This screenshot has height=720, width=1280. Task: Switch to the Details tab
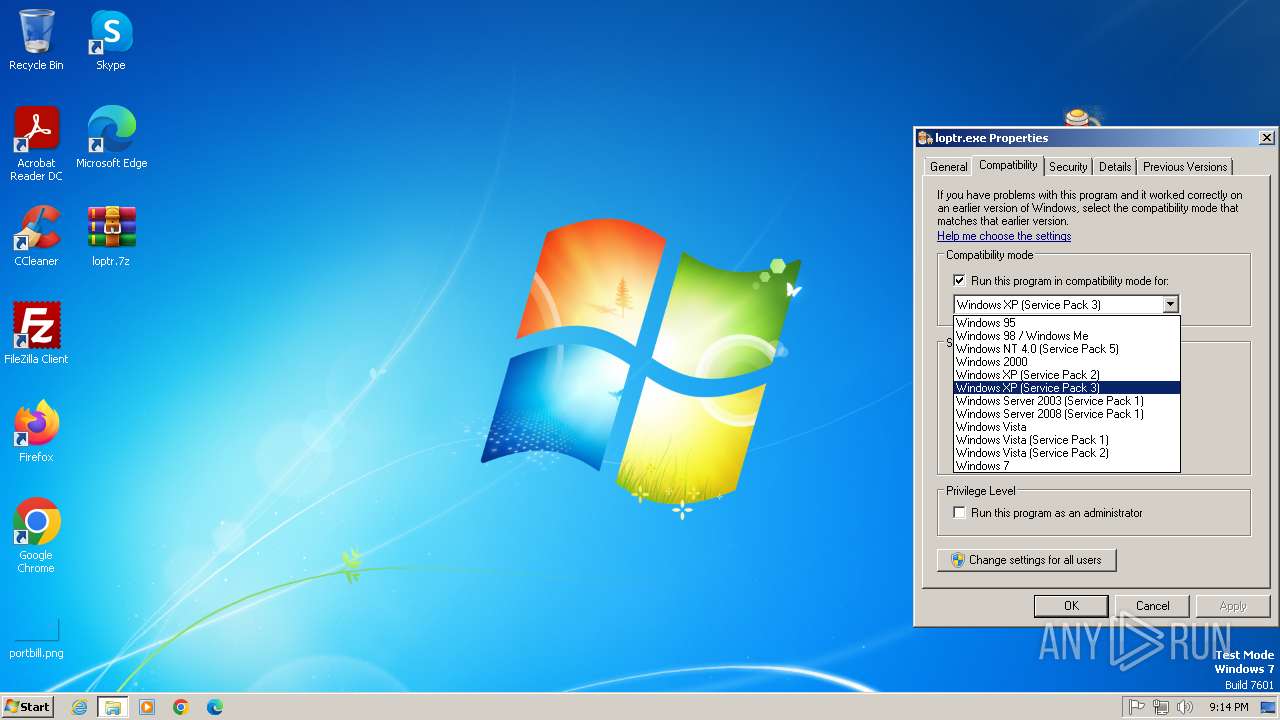point(1115,167)
